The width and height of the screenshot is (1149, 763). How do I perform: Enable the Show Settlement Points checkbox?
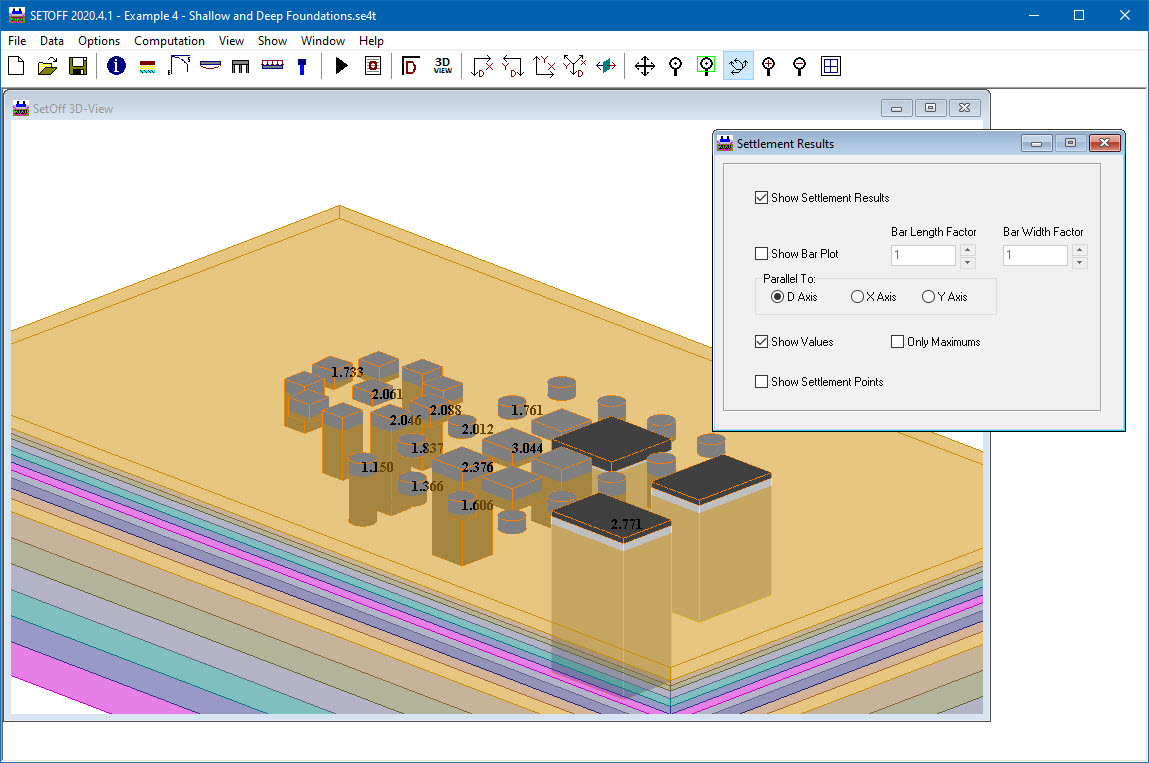point(762,382)
